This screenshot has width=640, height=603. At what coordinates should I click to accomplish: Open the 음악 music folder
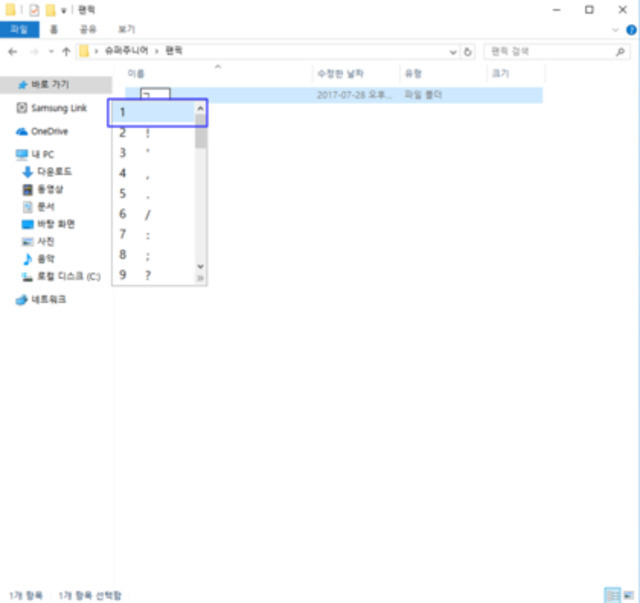click(47, 258)
